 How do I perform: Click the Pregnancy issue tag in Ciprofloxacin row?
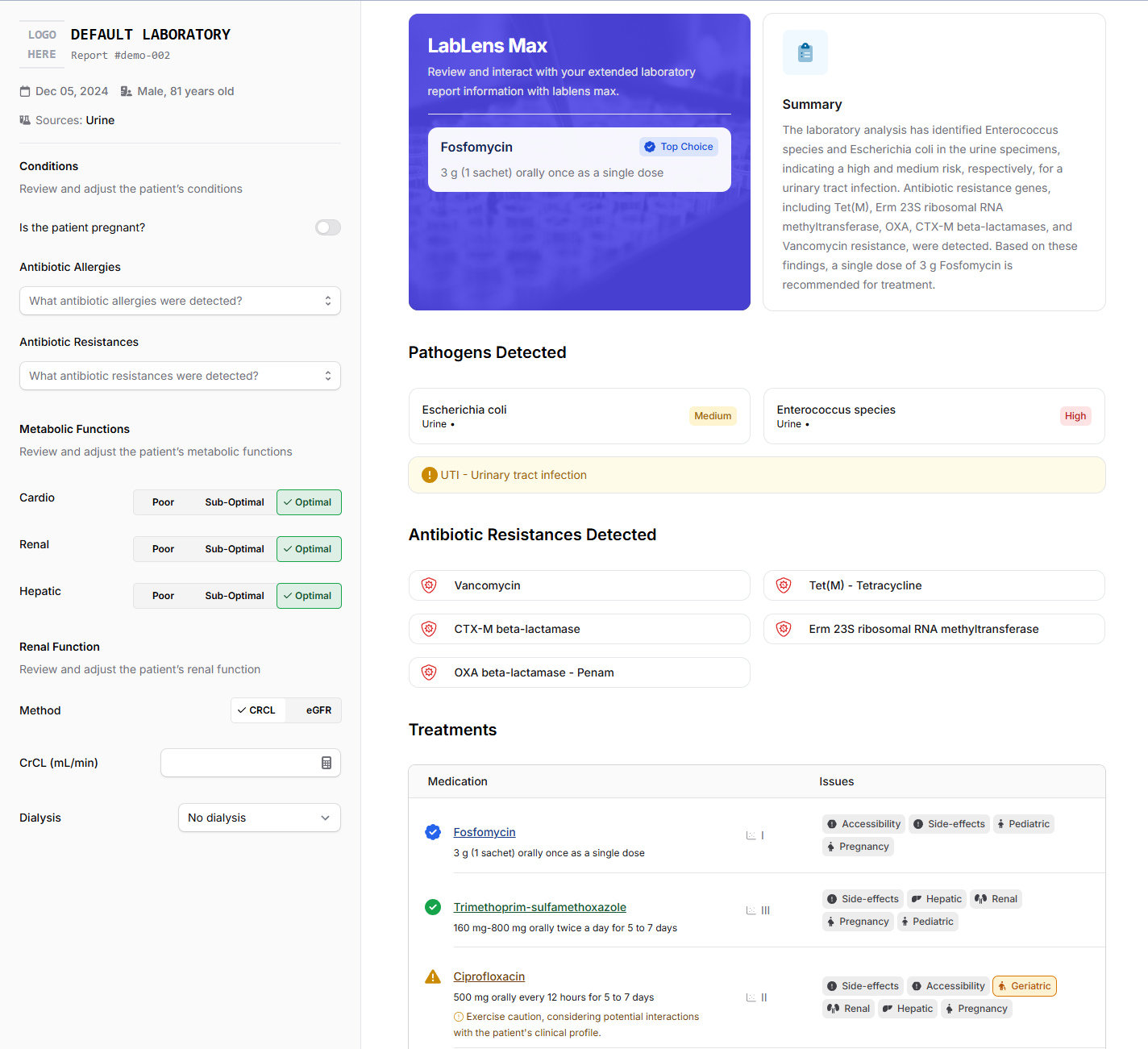tap(976, 1009)
